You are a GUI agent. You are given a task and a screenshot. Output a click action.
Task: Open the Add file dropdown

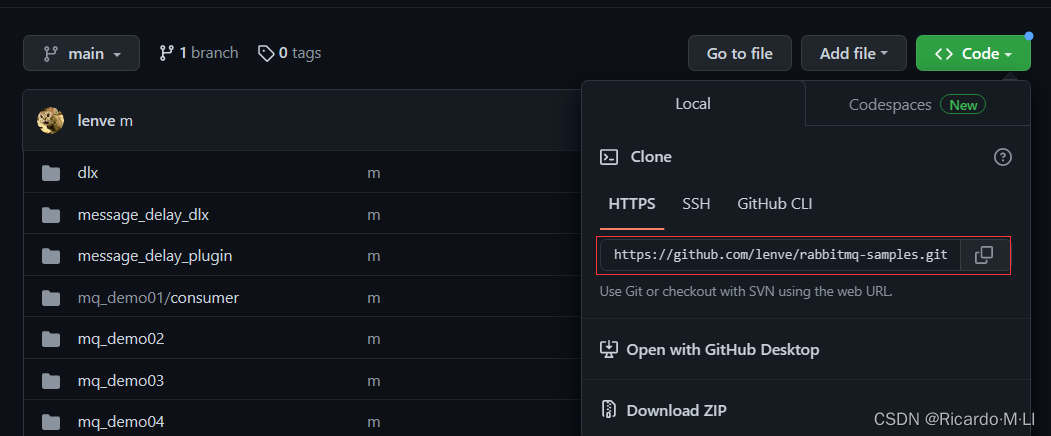coord(853,53)
